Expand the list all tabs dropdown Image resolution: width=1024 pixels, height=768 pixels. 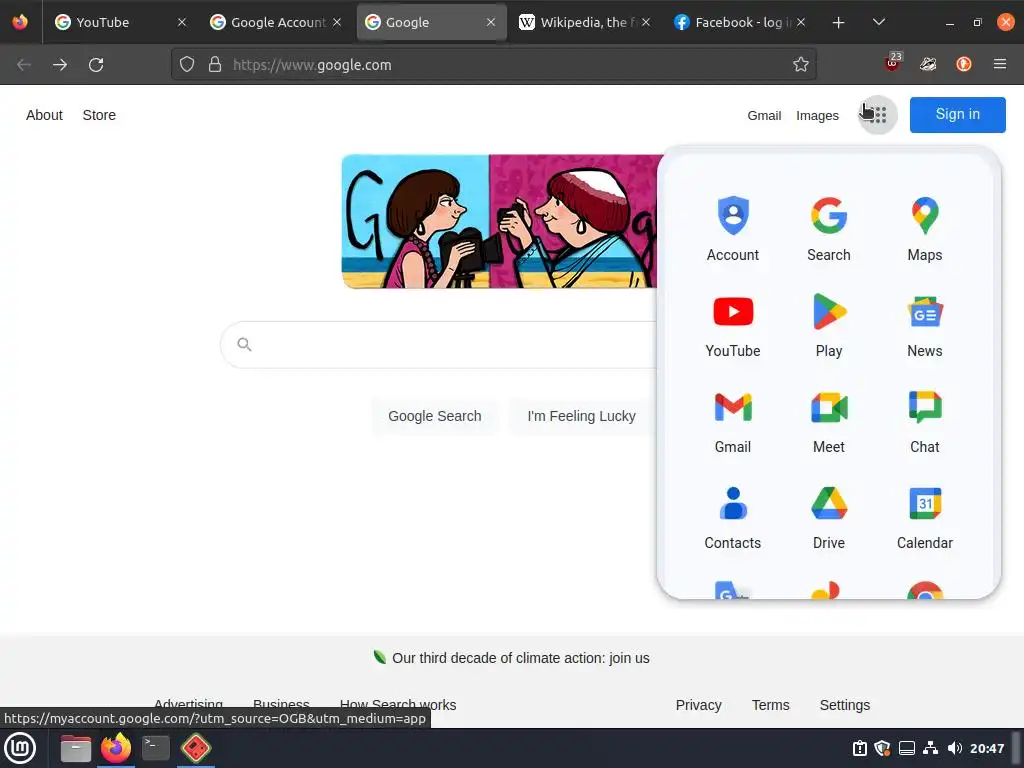pyautogui.click(x=878, y=22)
